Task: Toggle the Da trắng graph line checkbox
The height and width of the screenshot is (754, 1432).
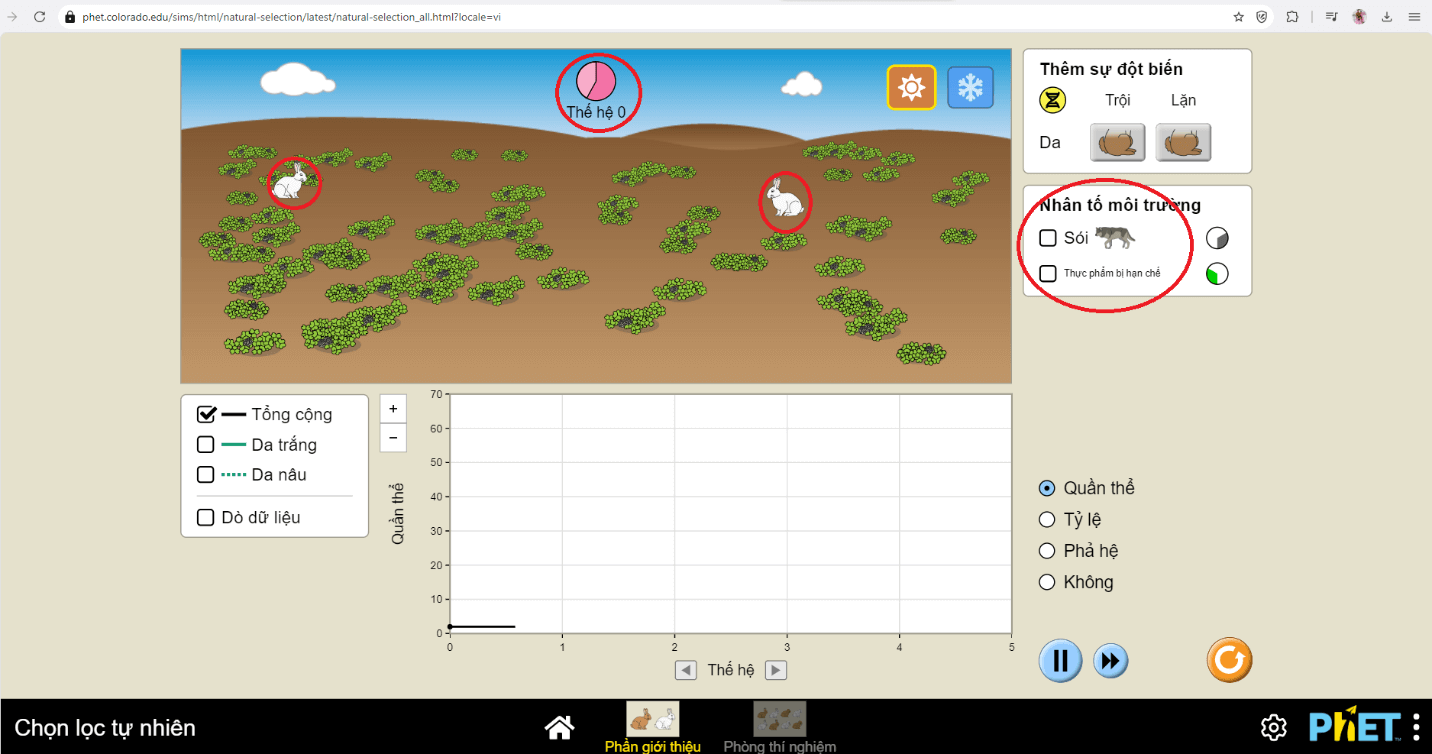Action: tap(206, 445)
